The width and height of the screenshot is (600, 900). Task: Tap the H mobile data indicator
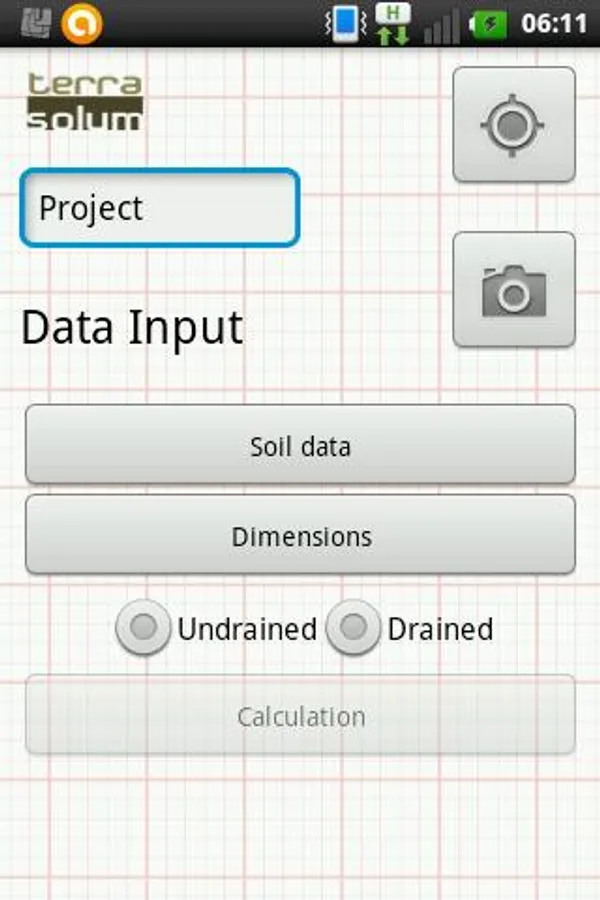point(393,24)
